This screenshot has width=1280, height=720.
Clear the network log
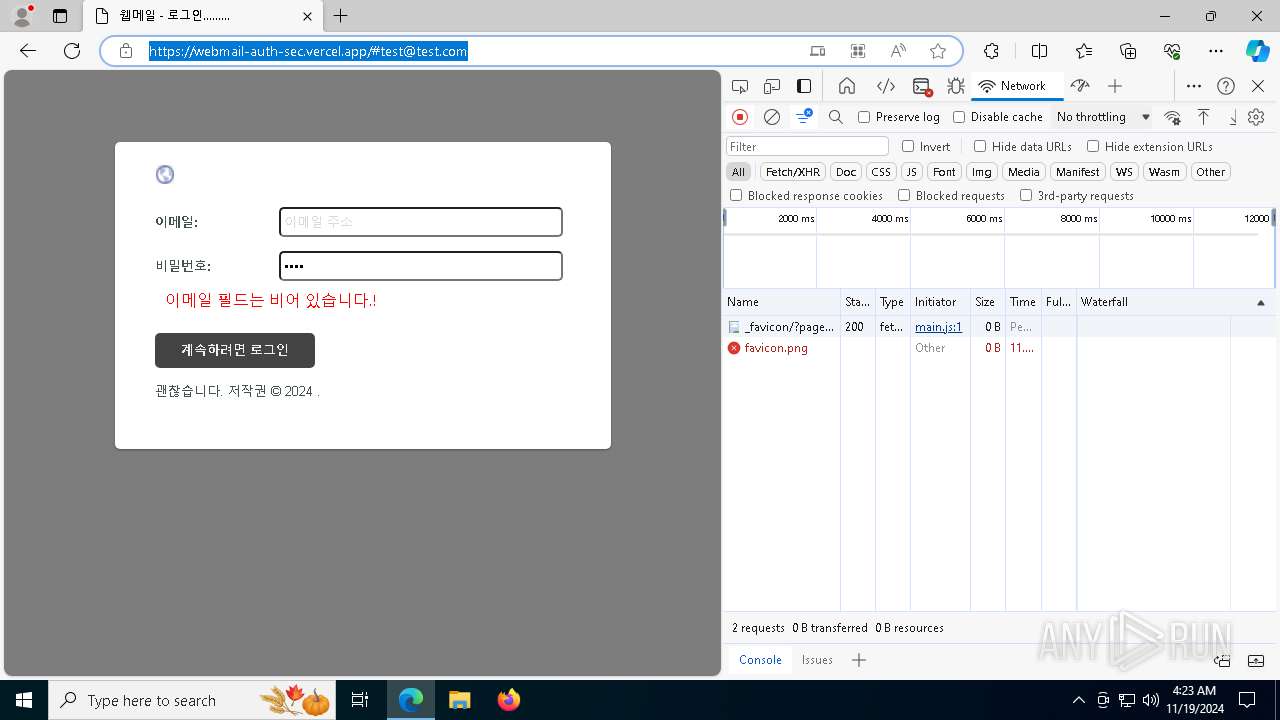point(772,117)
